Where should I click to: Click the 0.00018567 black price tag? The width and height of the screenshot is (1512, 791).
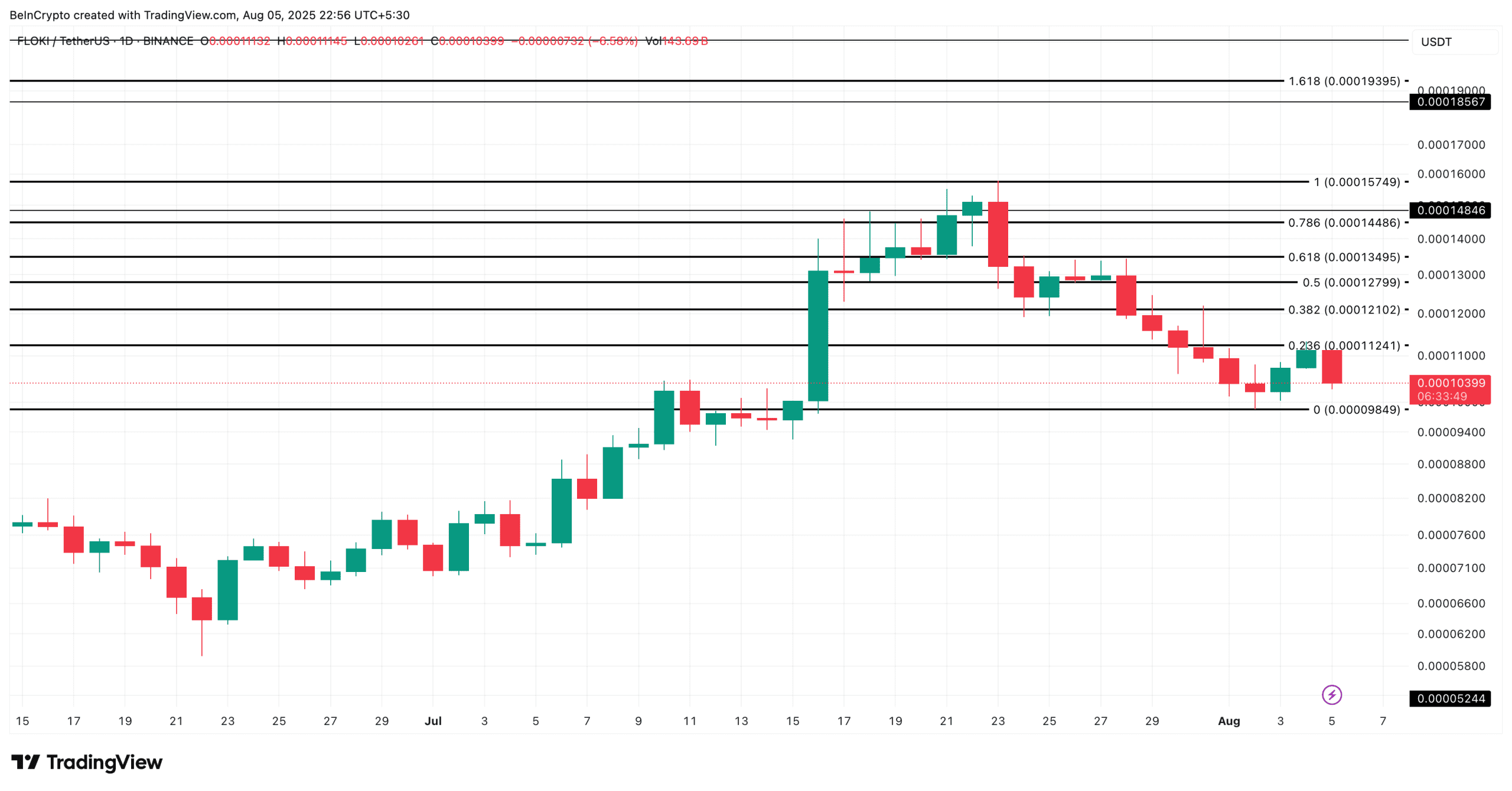(1450, 102)
